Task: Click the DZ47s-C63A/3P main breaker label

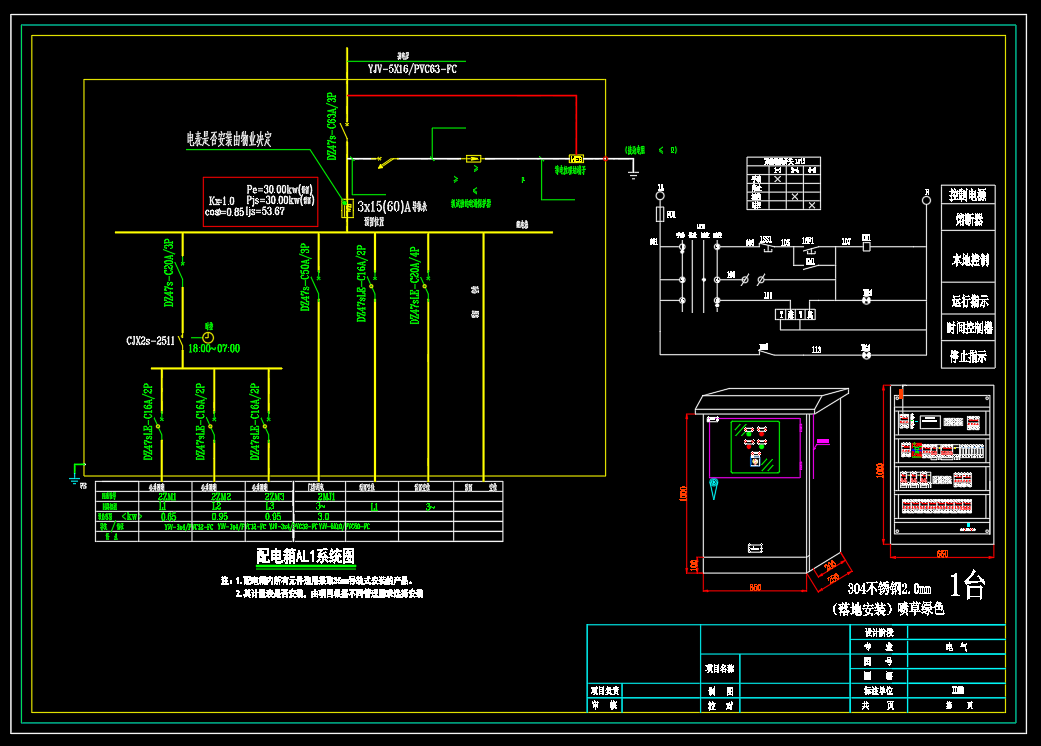Action: coord(333,126)
